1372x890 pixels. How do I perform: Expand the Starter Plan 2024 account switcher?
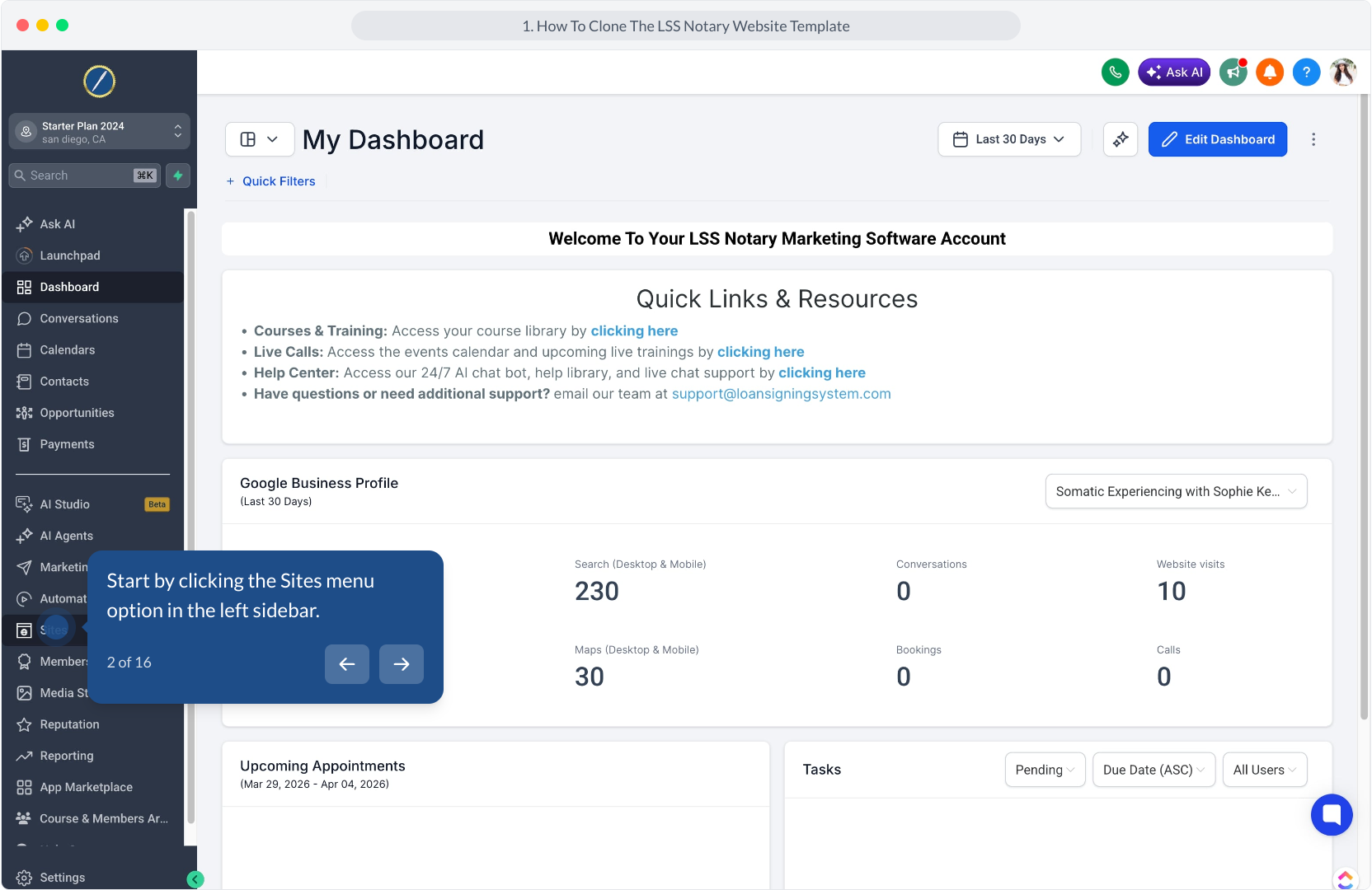[x=99, y=132]
